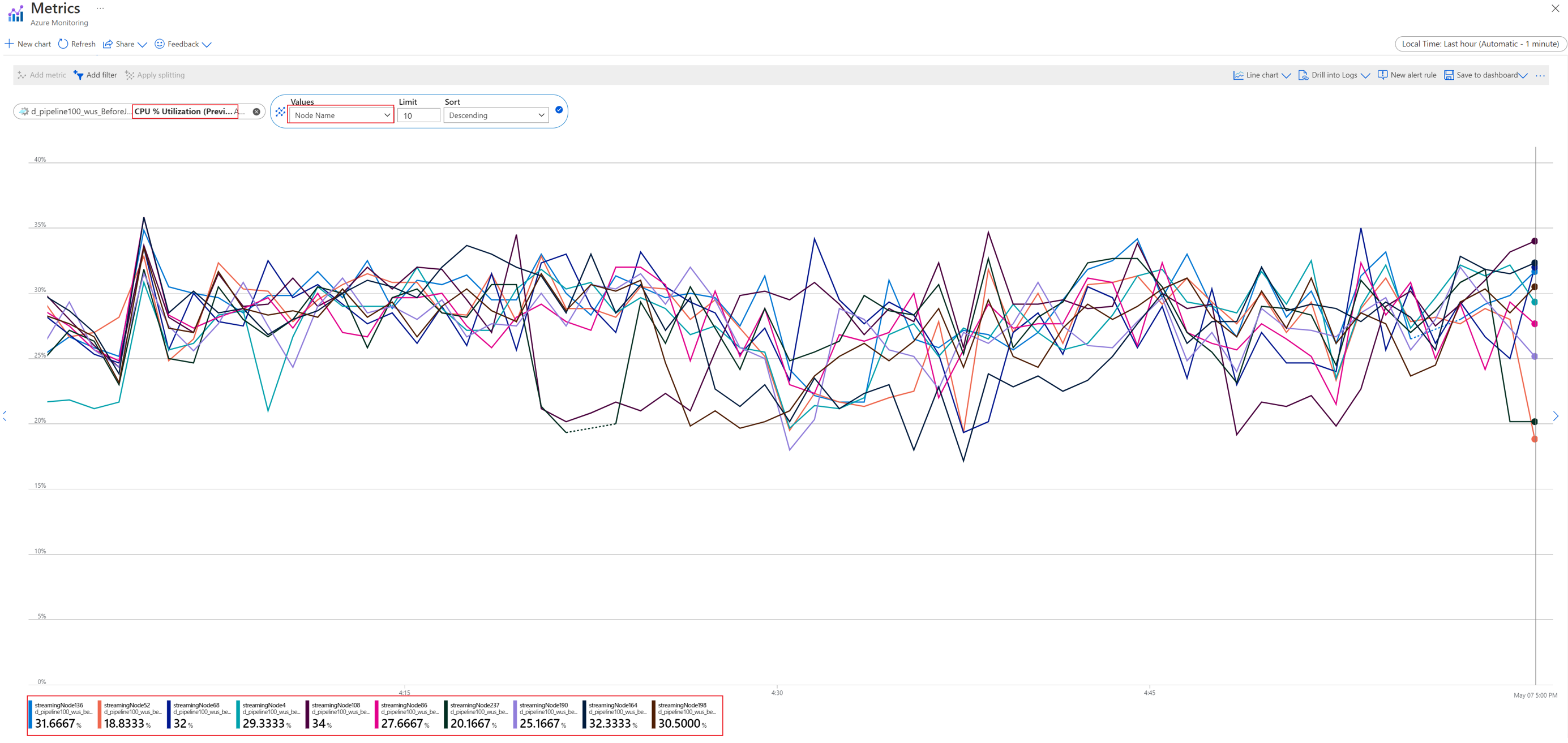Click the Add filter icon
Viewport: 1568px width, 743px height.
point(79,75)
